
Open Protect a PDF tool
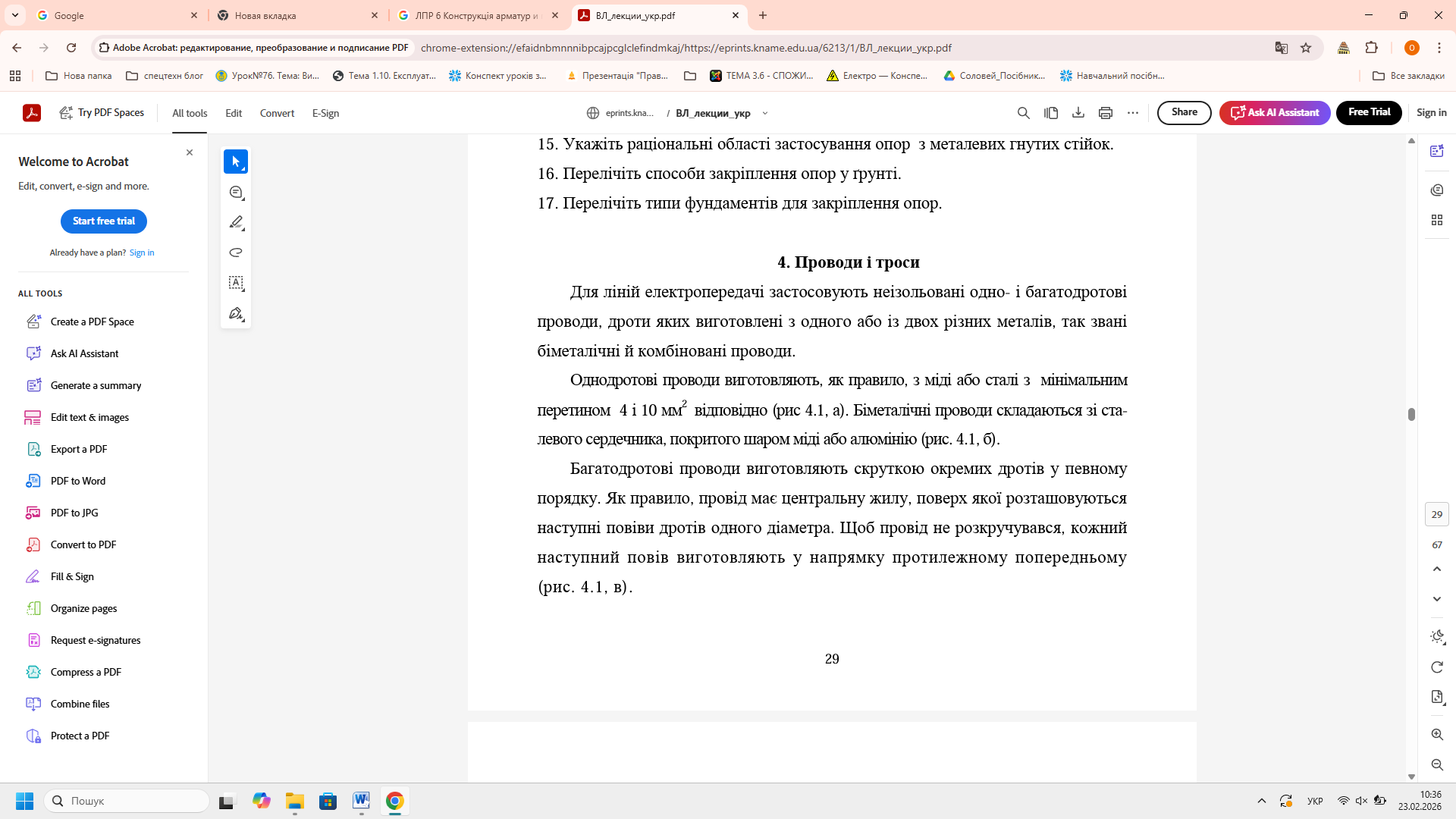[80, 736]
